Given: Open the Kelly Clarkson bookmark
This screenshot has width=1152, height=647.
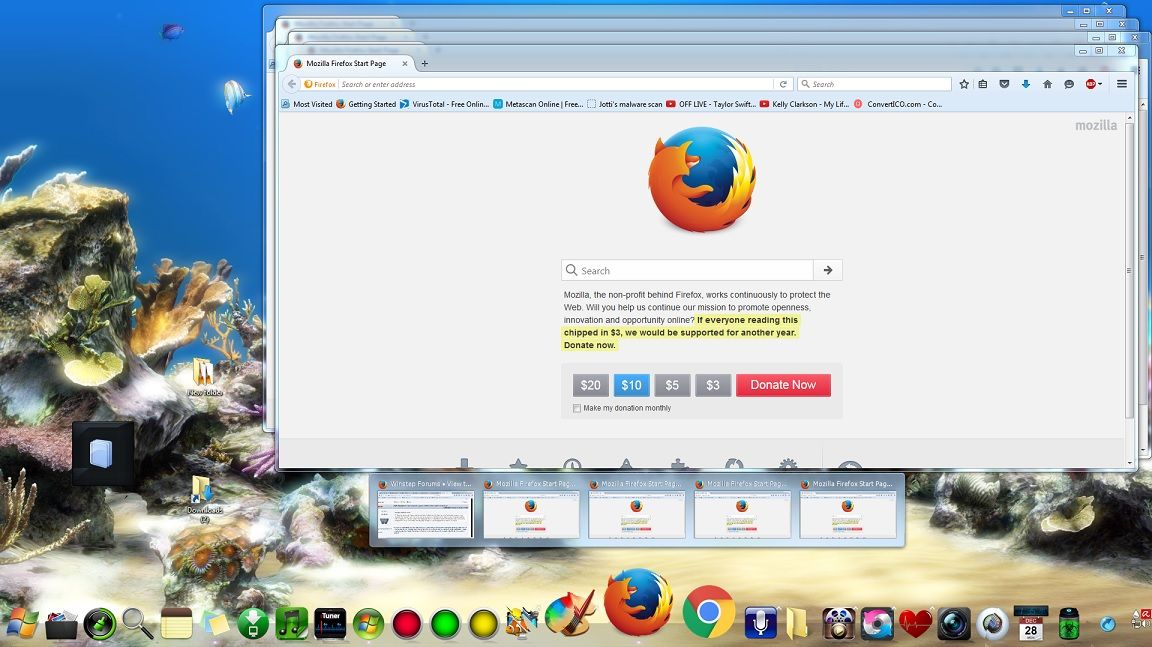Looking at the screenshot, I should coord(804,104).
